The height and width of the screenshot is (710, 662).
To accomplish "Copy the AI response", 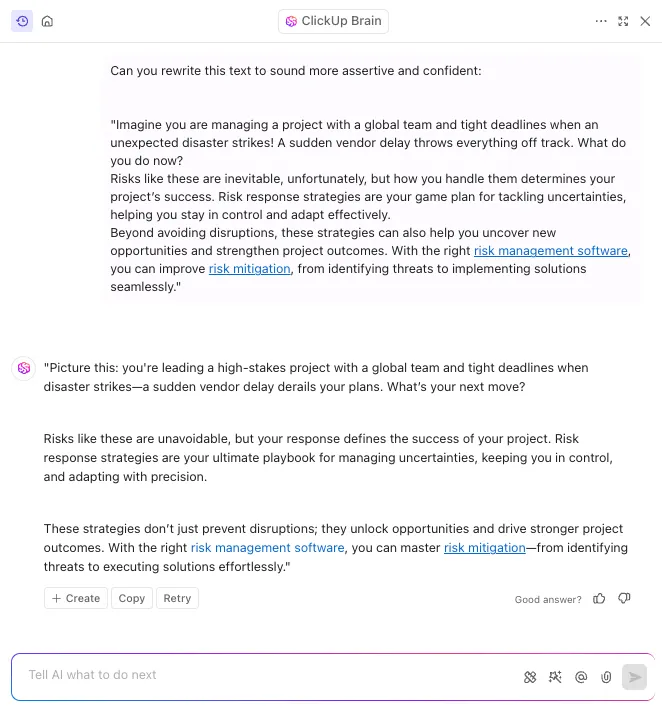I will pyautogui.click(x=132, y=598).
